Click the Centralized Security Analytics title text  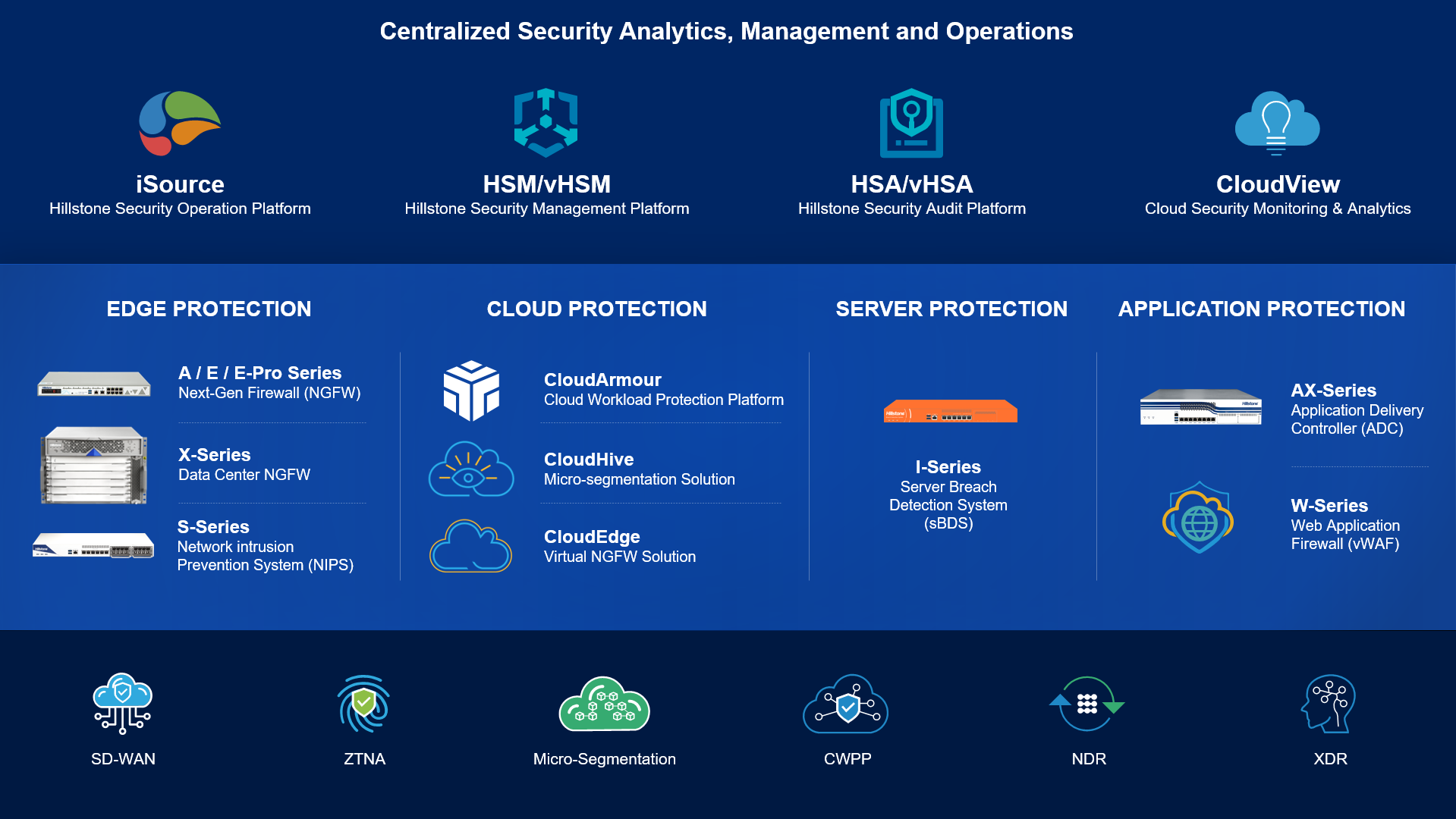click(726, 31)
